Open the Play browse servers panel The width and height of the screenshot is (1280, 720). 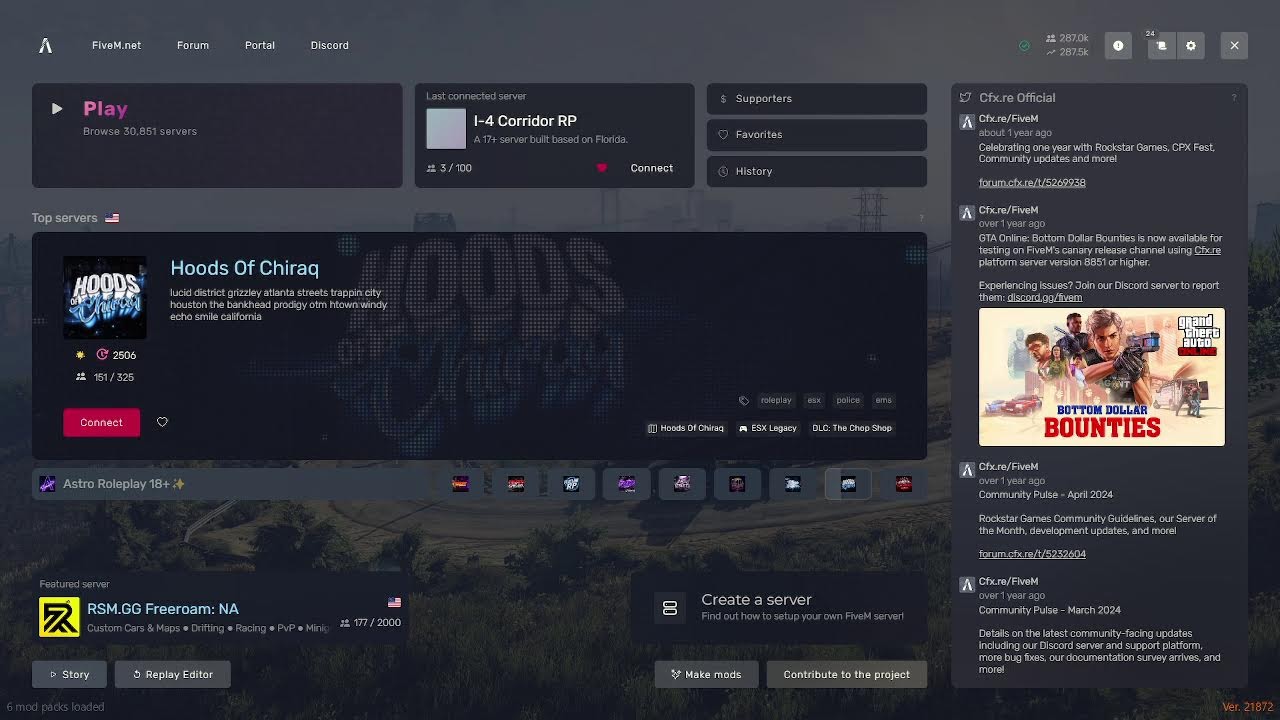tap(217, 135)
